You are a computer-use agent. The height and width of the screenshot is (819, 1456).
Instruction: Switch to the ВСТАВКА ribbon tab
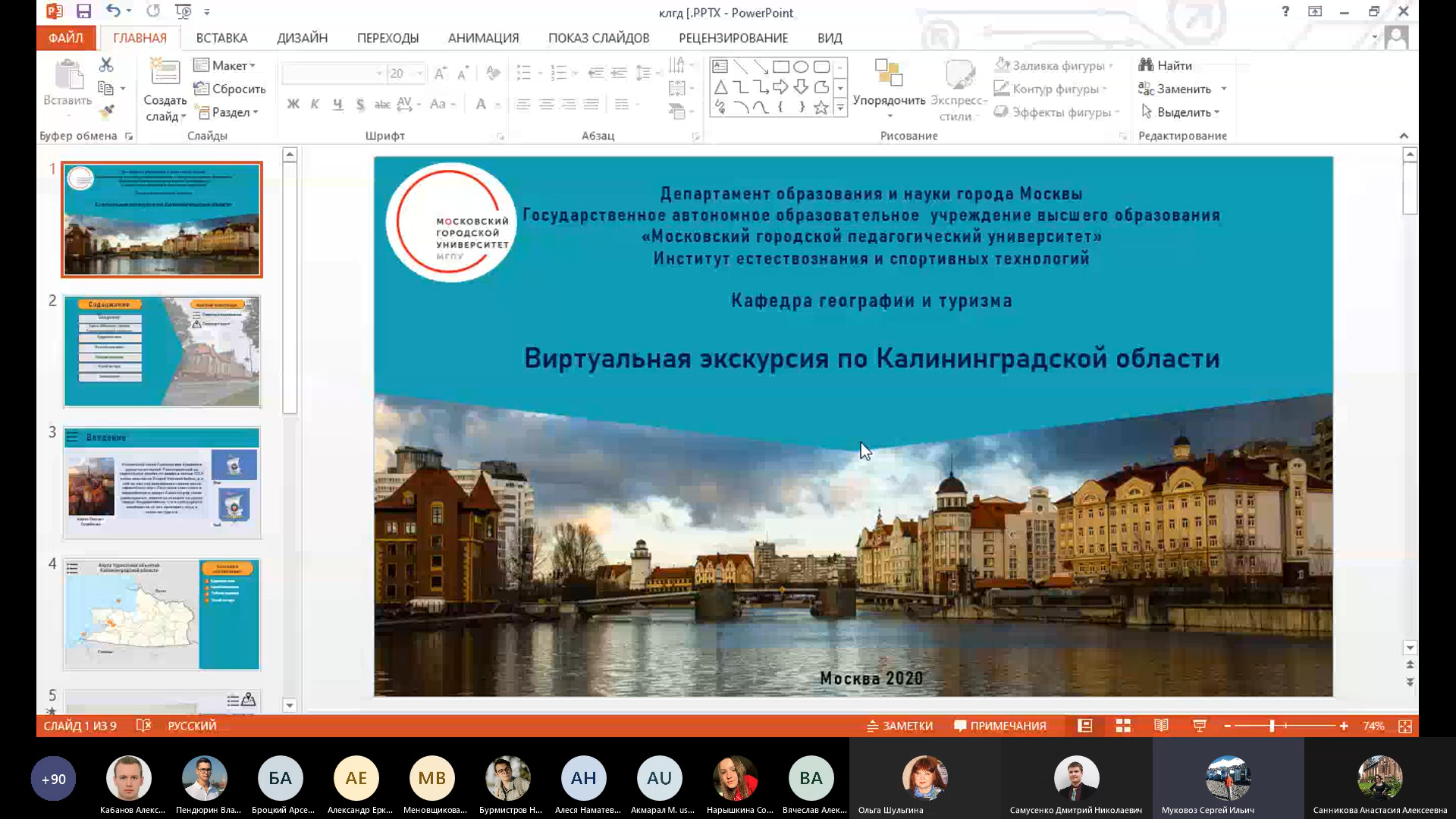pos(222,37)
